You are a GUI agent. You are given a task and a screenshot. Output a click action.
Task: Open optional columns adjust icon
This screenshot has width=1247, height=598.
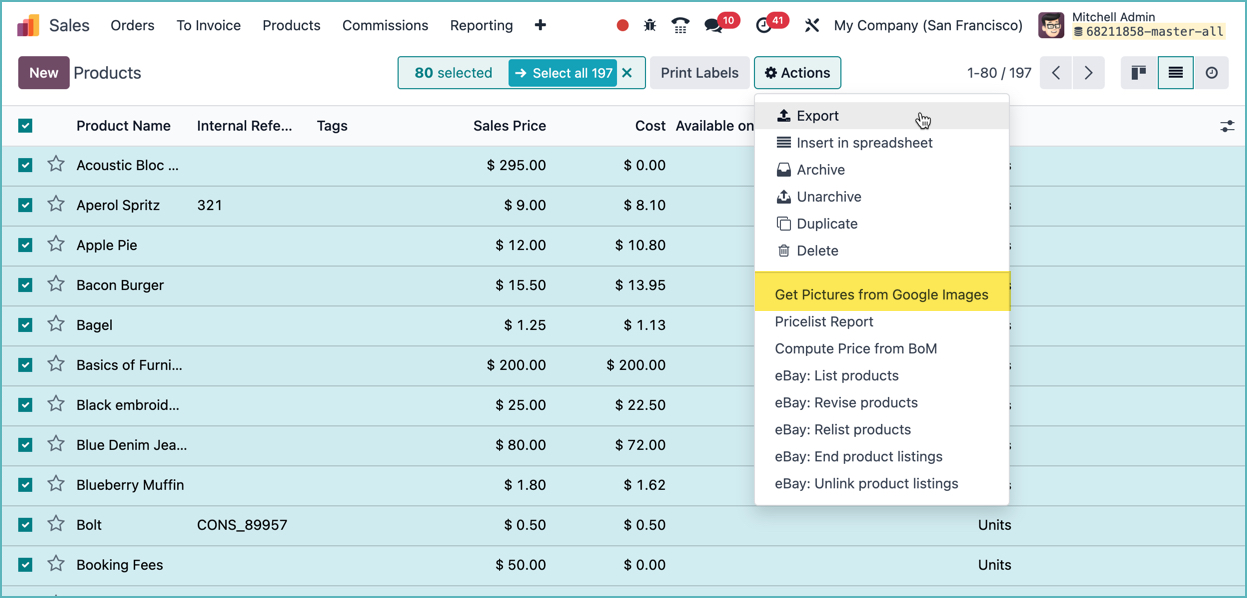[x=1227, y=126]
